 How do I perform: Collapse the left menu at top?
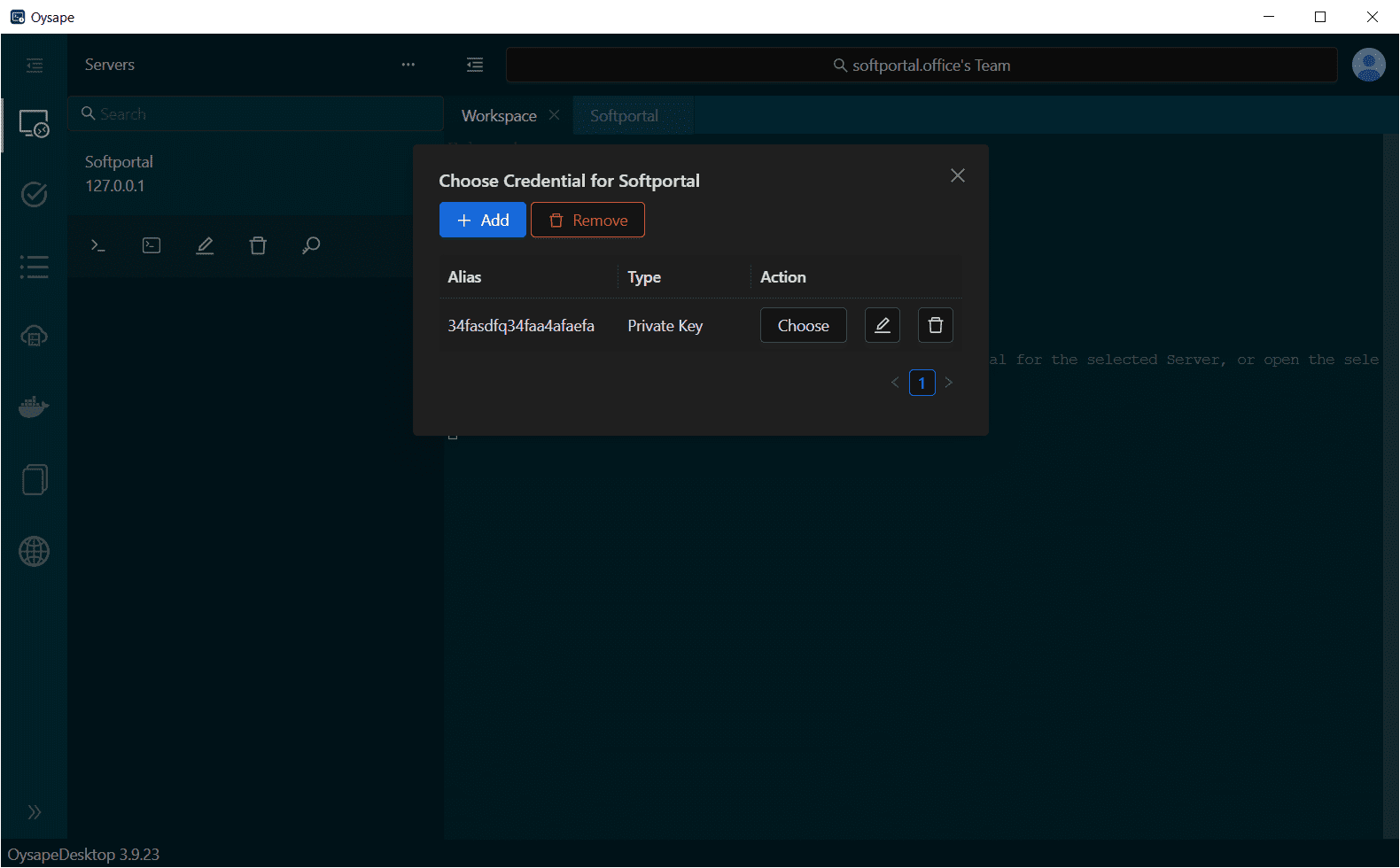tap(35, 65)
